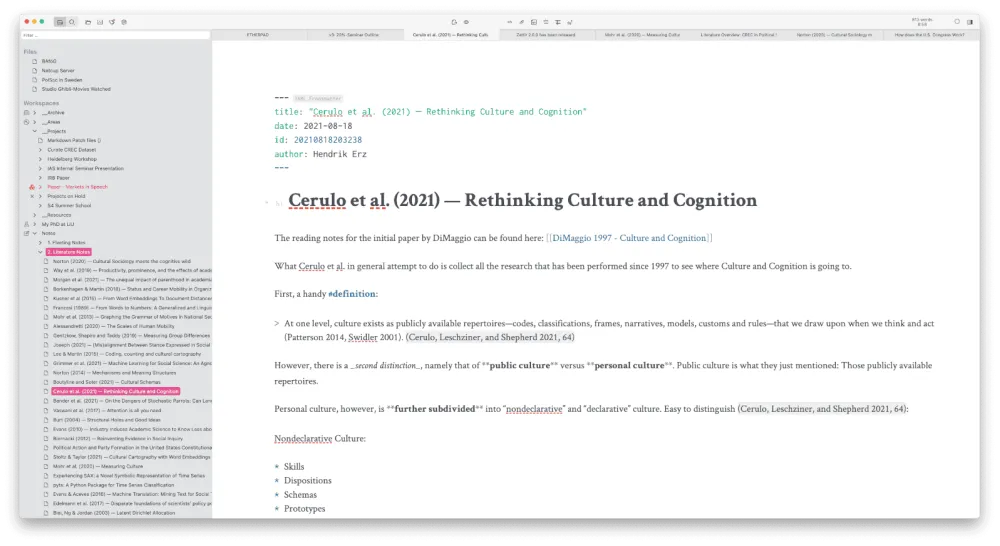Open the Mohr et al. Measuring Culture tab
This screenshot has width=1000, height=546.
tap(627, 34)
